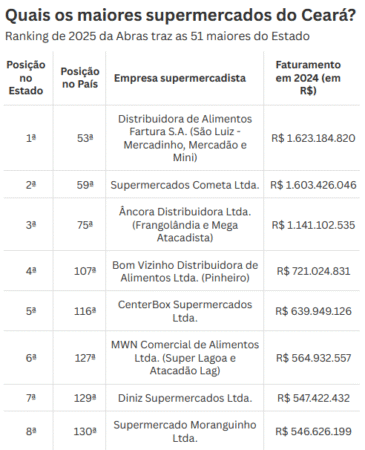
Task: Click the 'Posição no País' column header
Action: click(x=80, y=78)
